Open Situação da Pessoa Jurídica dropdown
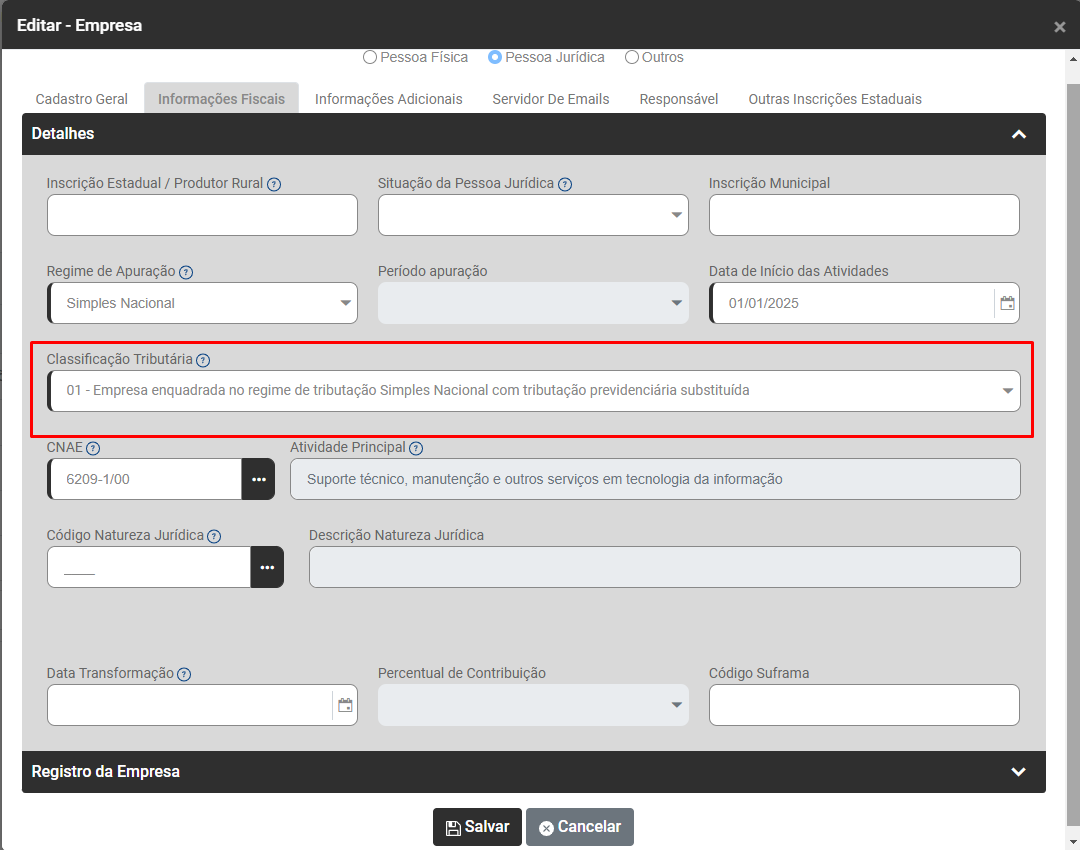 point(533,215)
